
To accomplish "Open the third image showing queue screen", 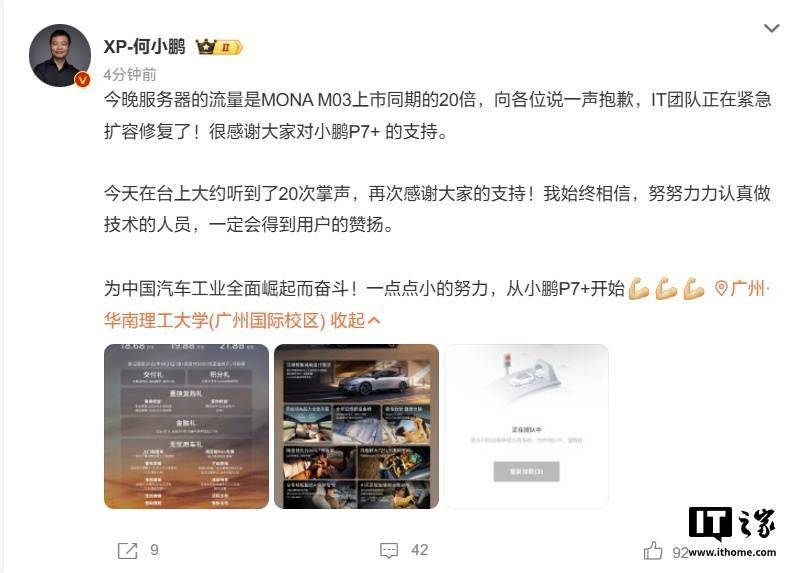I will click(526, 426).
